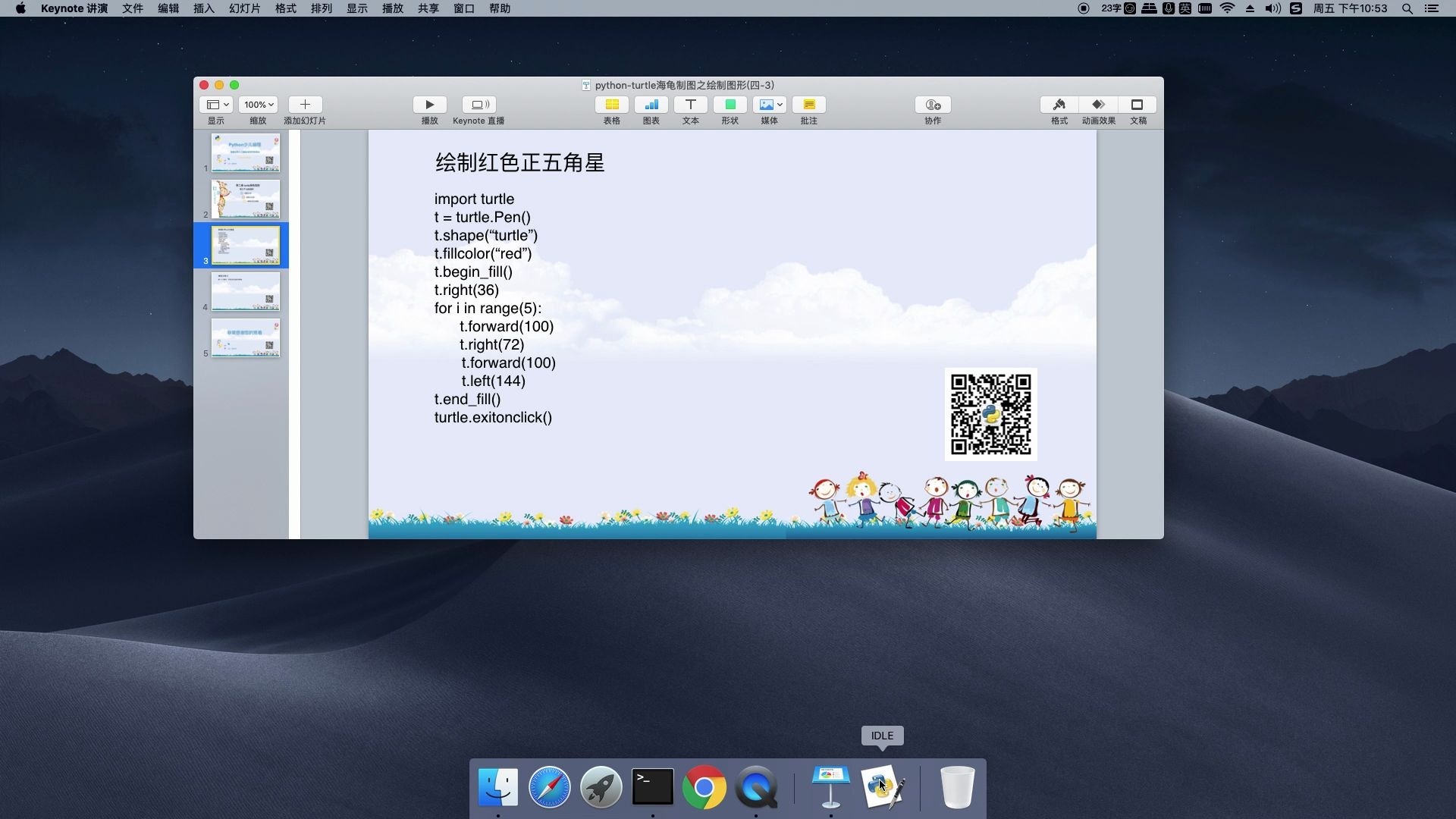Click the Play slideshow button
The width and height of the screenshot is (1456, 819).
pos(429,105)
